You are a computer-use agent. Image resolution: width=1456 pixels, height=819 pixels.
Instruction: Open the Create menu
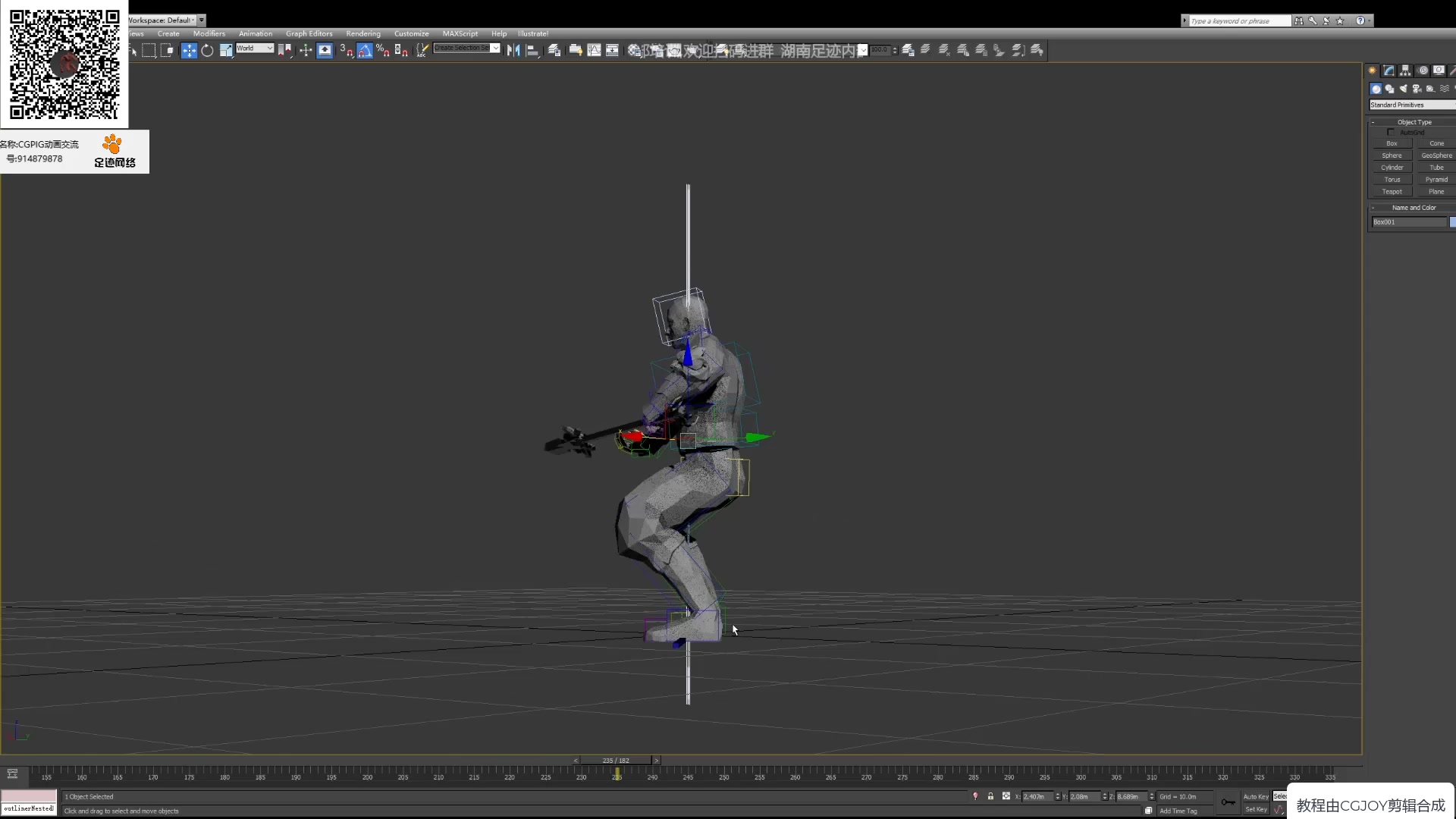point(168,34)
